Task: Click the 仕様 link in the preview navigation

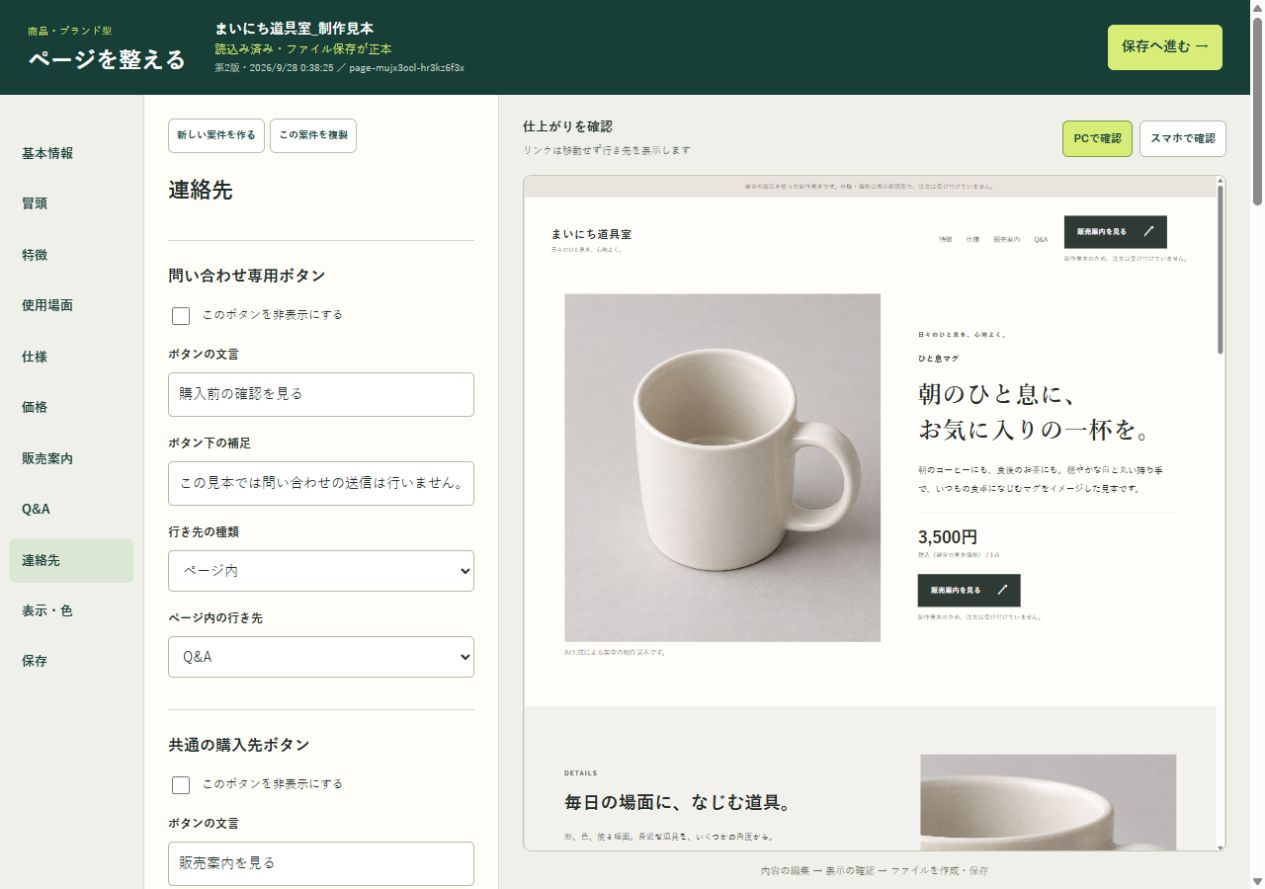Action: pos(972,240)
